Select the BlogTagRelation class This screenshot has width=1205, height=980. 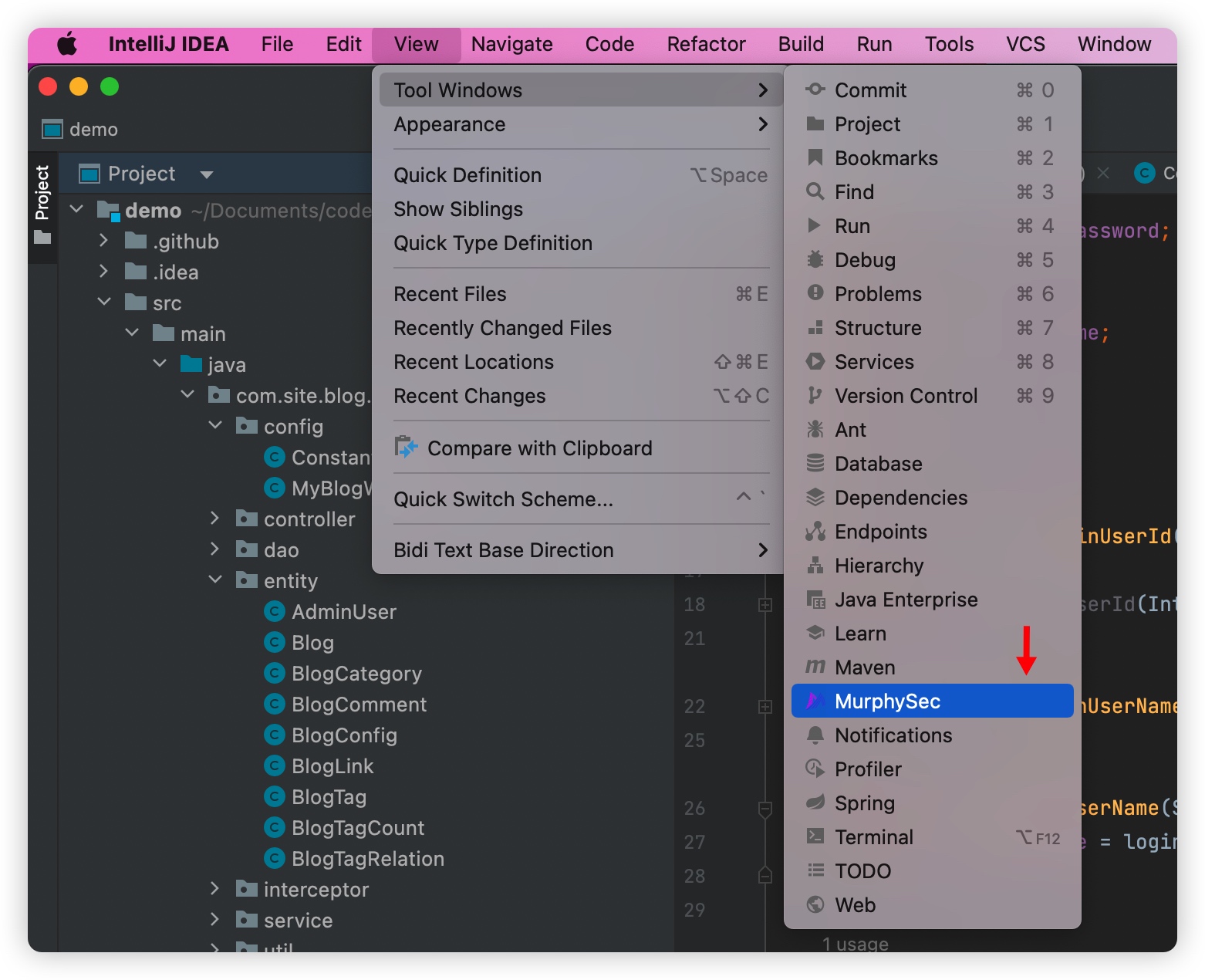point(368,859)
